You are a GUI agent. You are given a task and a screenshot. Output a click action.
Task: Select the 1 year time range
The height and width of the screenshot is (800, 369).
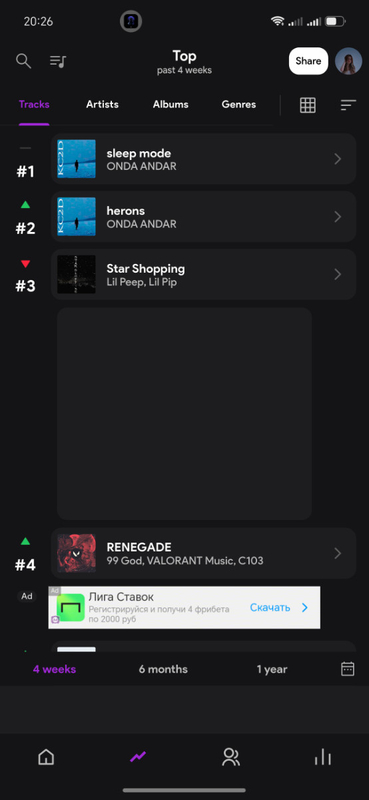coord(272,669)
